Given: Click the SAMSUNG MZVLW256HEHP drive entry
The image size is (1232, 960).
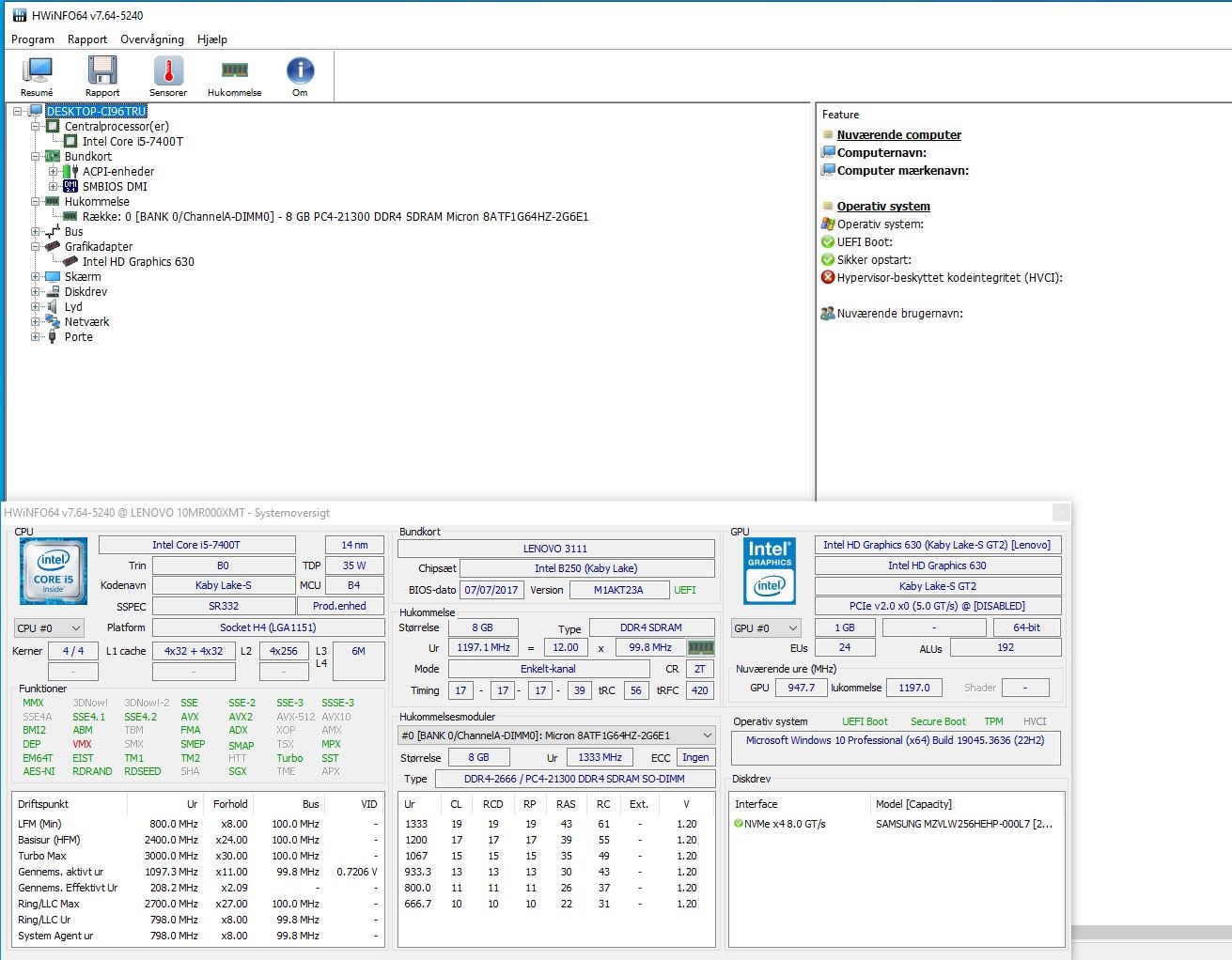Looking at the screenshot, I should tap(965, 824).
